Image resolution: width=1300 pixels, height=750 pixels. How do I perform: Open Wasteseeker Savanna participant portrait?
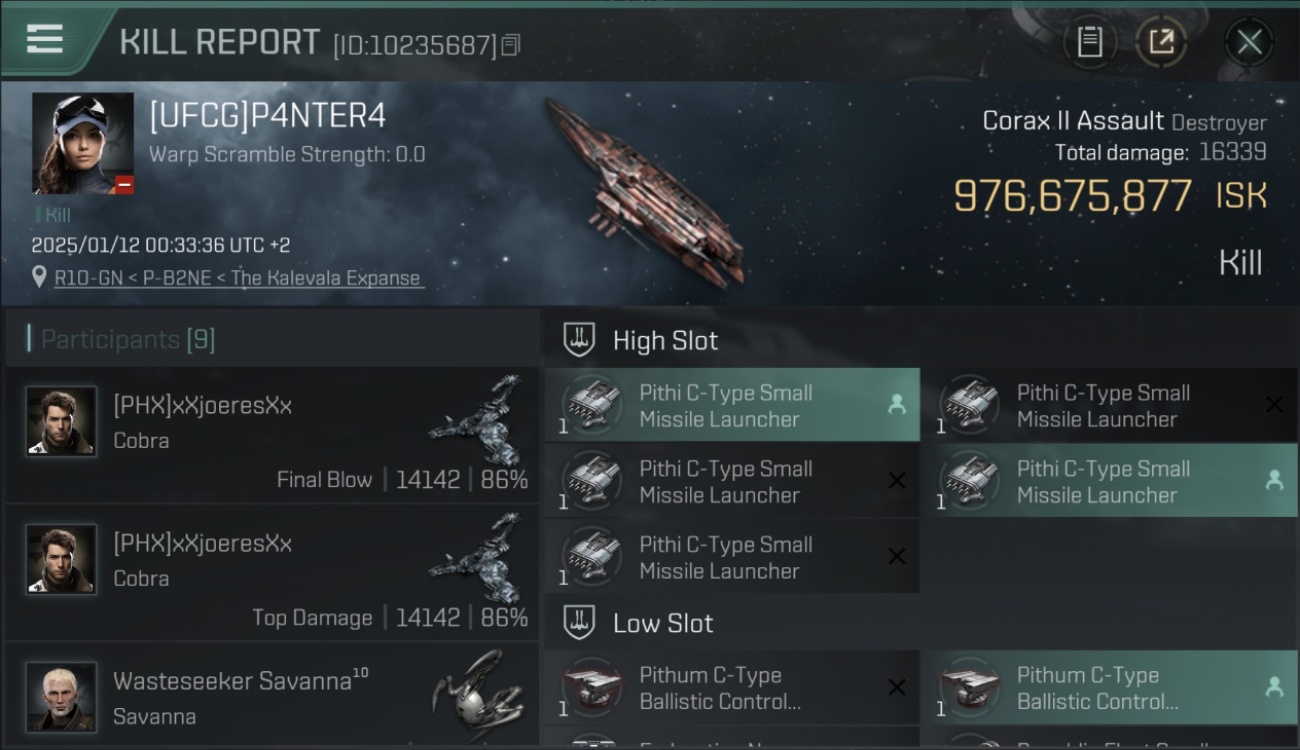62,696
